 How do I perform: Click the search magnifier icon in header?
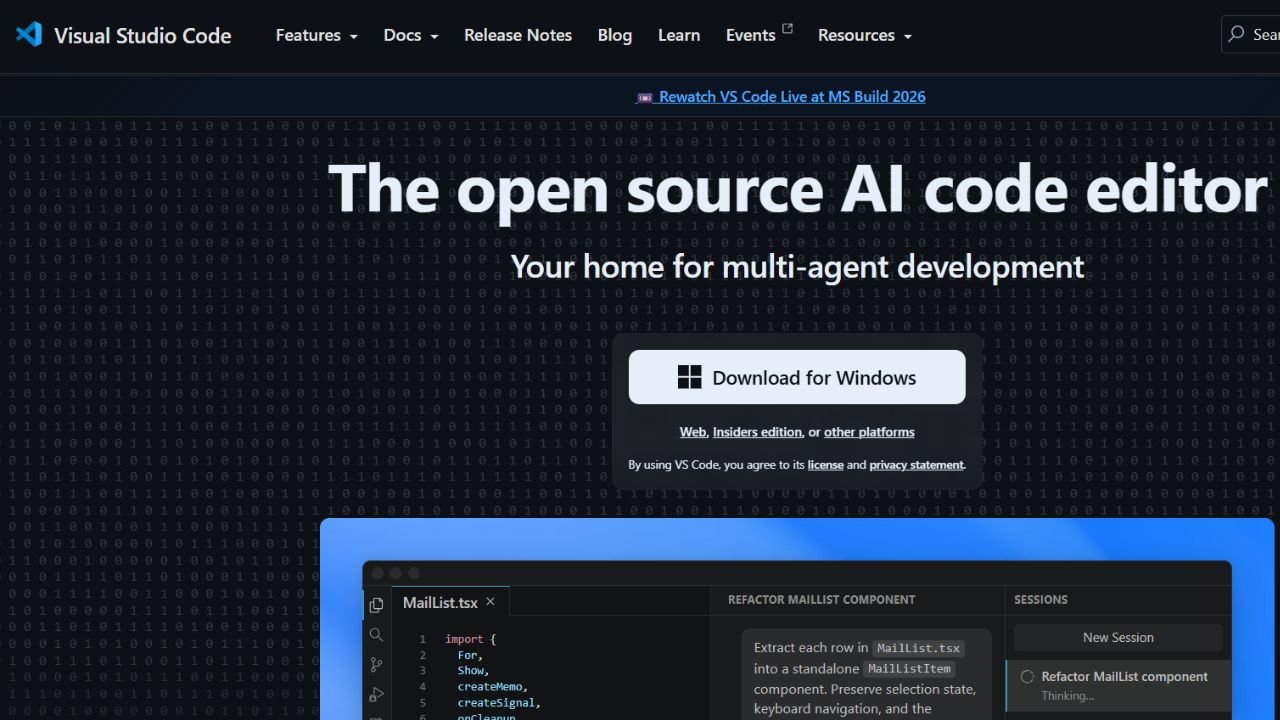pos(1238,34)
